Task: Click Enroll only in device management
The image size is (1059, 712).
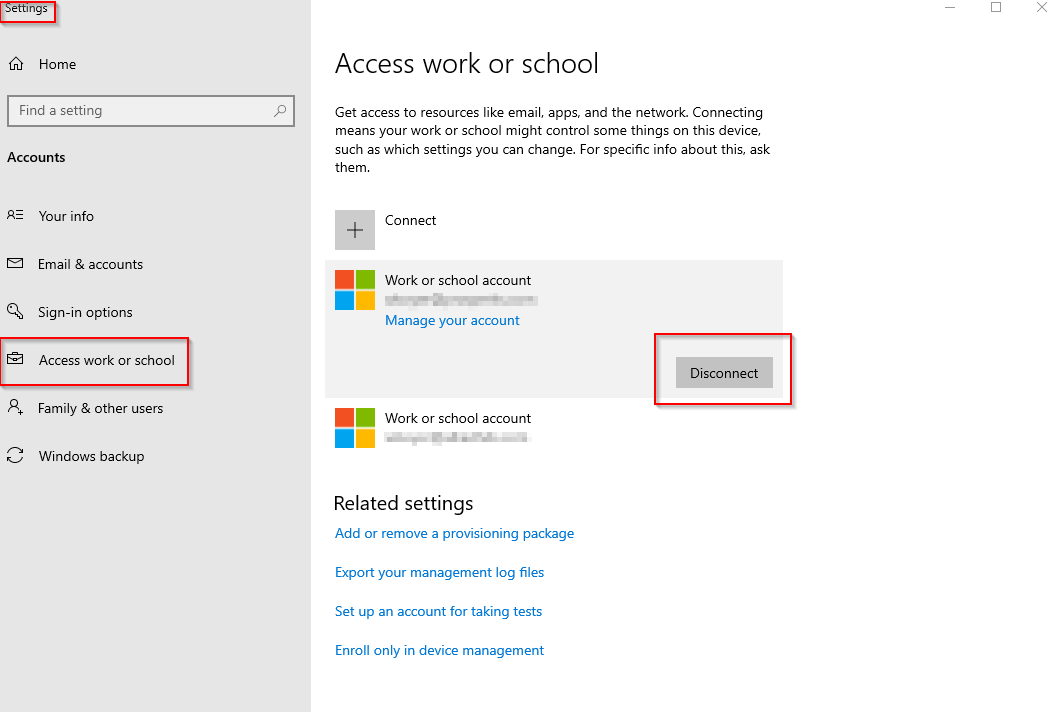Action: (440, 651)
